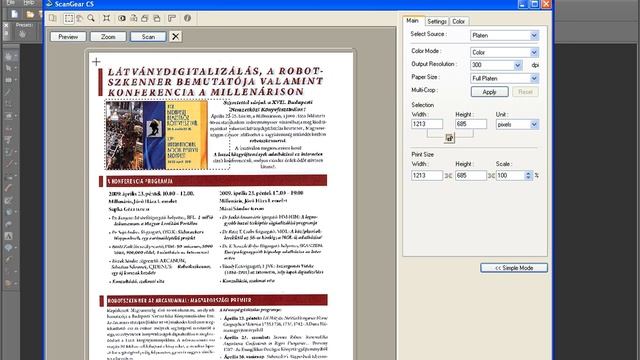
Task: Switch to the Color tab
Action: click(x=458, y=21)
